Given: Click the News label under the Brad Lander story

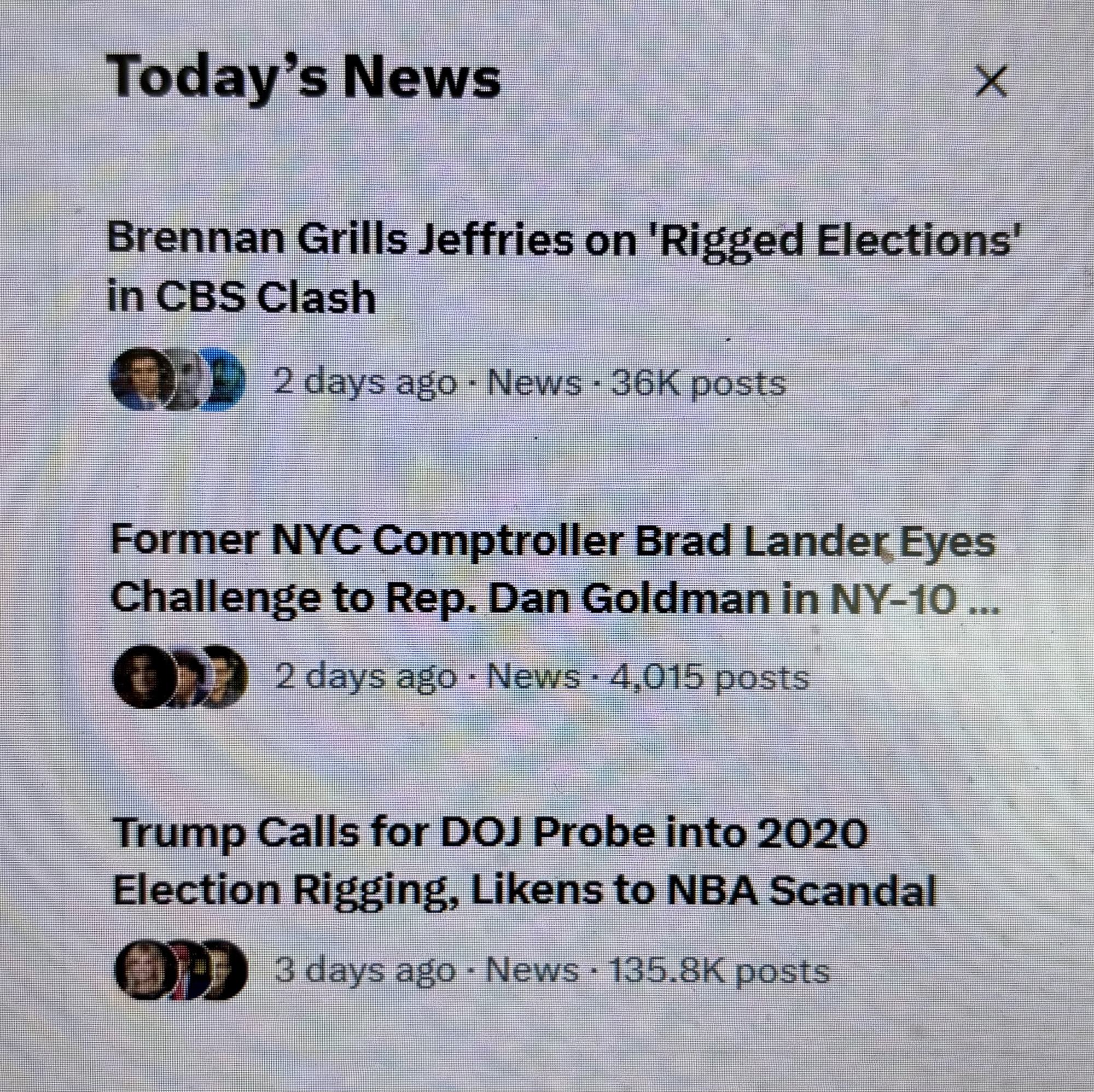Looking at the screenshot, I should pos(533,678).
